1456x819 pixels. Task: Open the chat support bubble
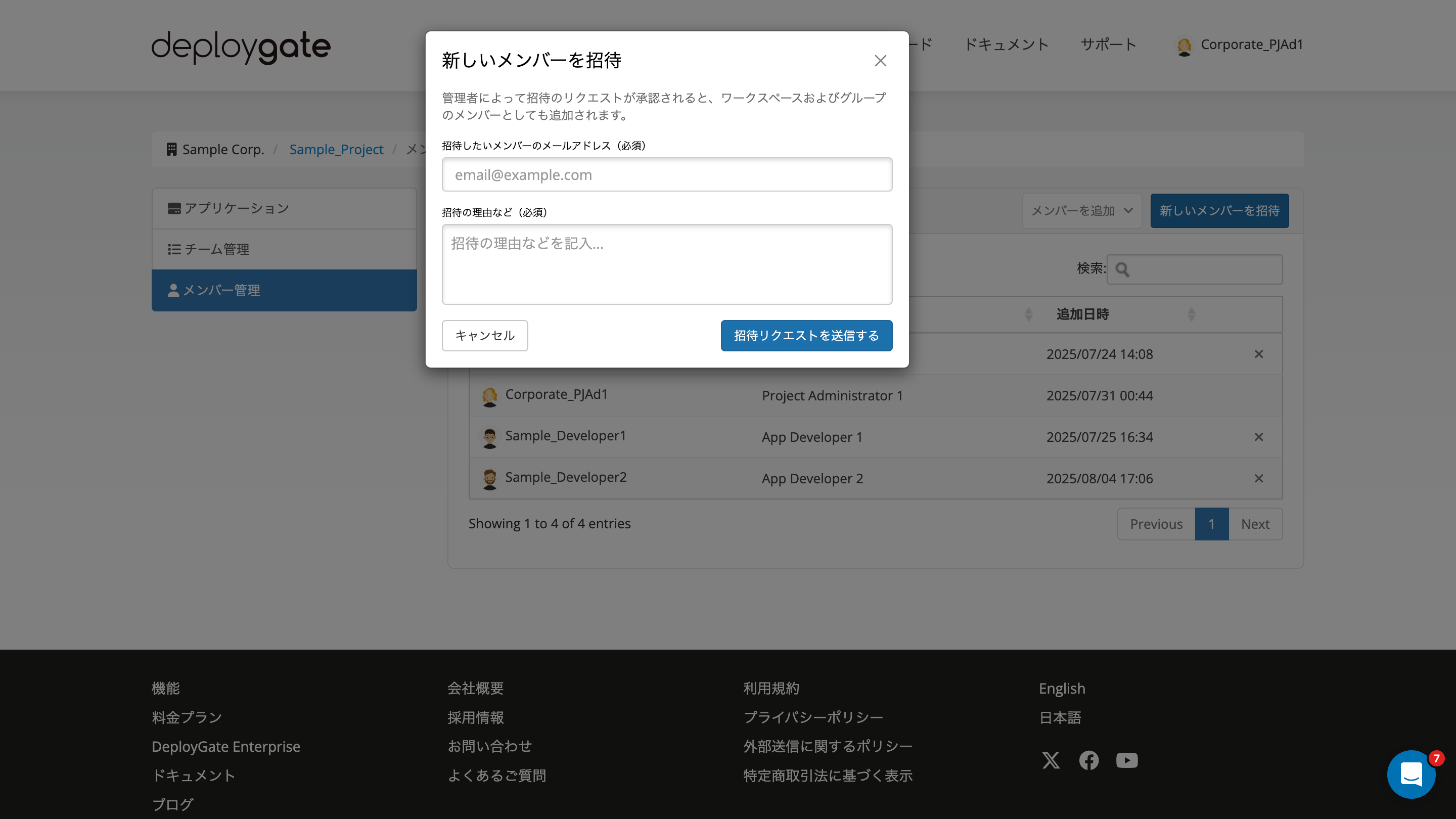click(1412, 774)
